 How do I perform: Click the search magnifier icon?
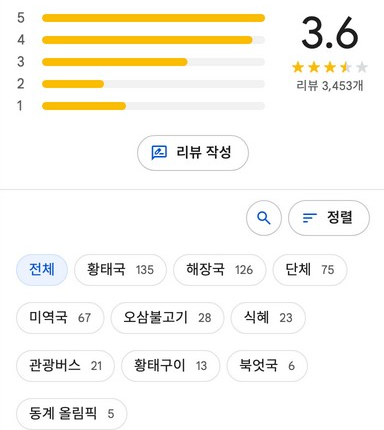[x=264, y=218]
